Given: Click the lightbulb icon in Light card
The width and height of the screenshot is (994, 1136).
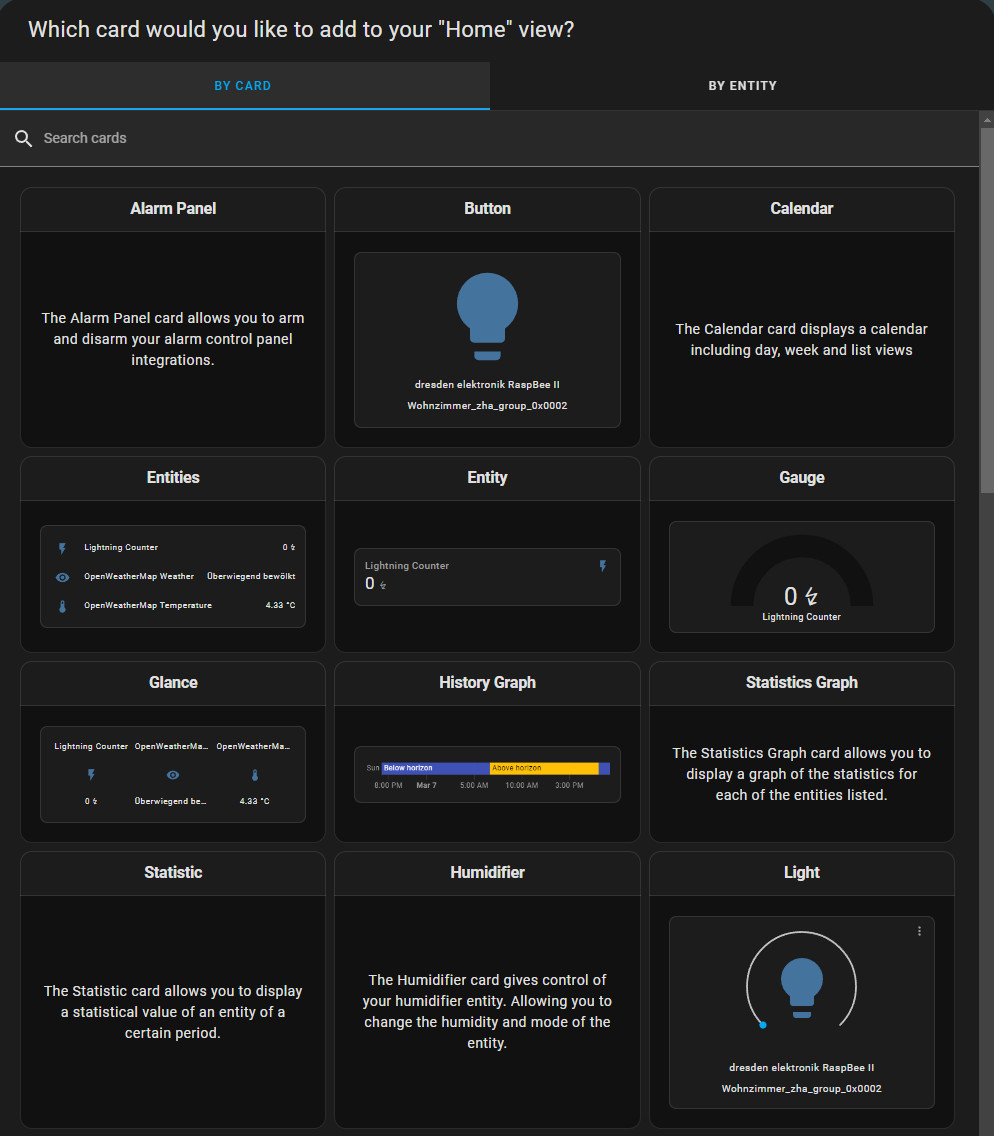Looking at the screenshot, I should tap(801, 987).
